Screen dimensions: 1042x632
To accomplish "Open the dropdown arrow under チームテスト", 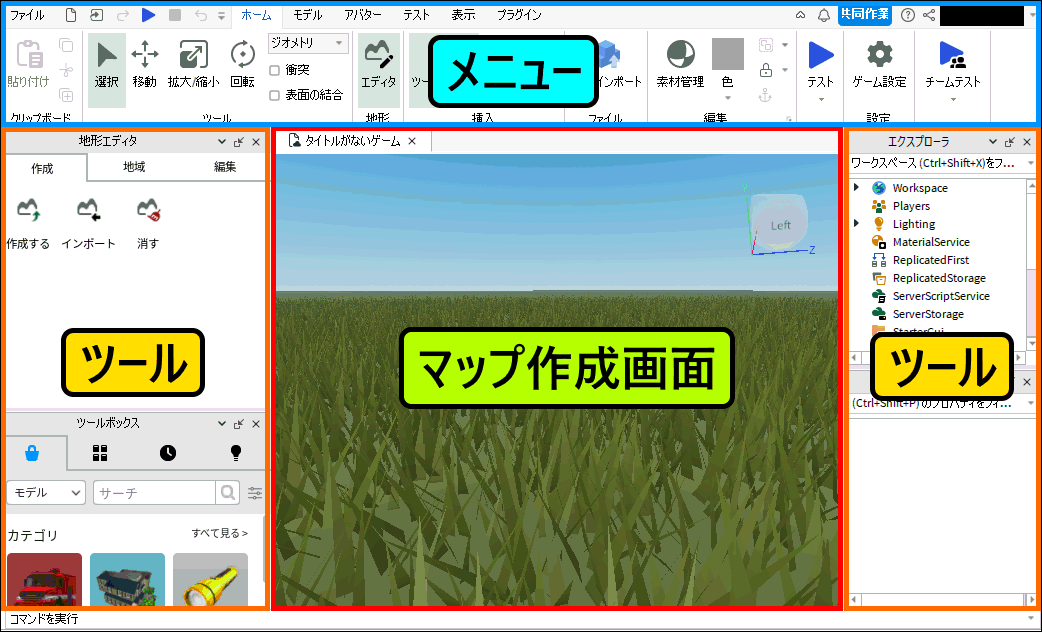I will (x=953, y=100).
